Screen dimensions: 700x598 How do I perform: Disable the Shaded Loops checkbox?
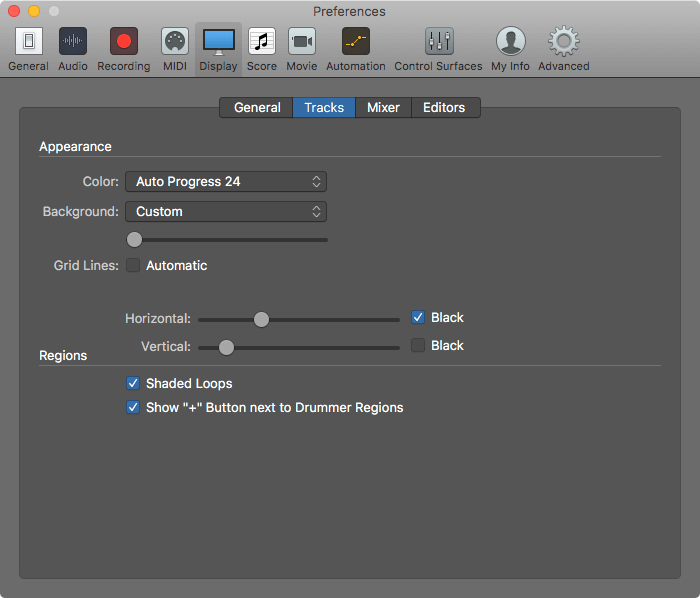click(x=133, y=383)
